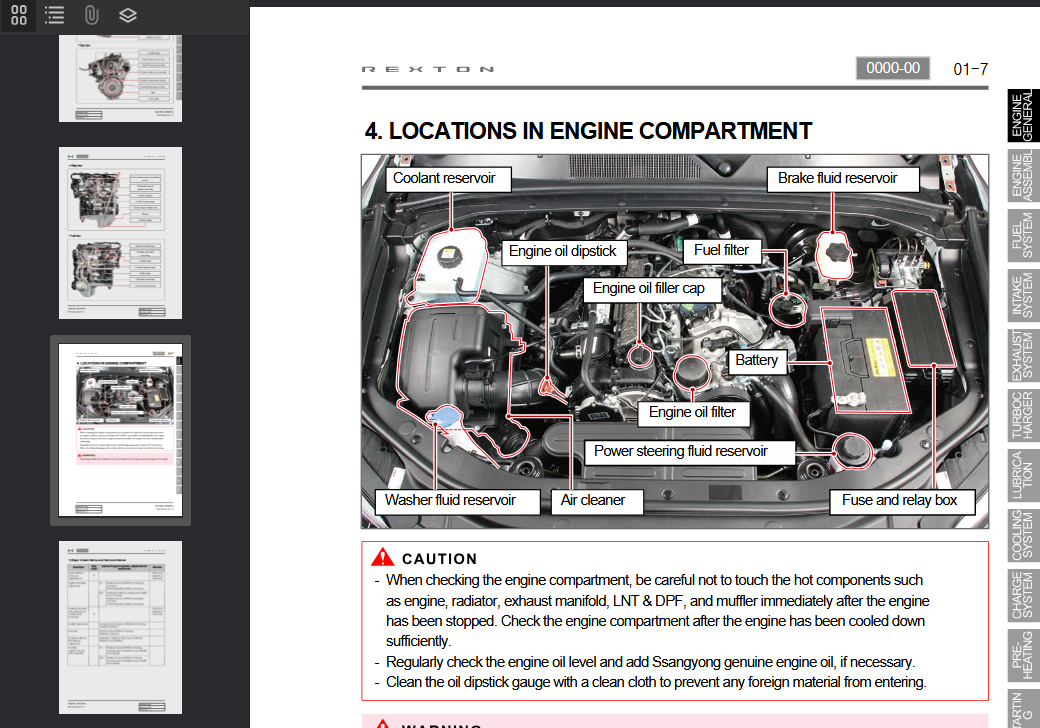This screenshot has height=728, width=1040.
Task: Go to TURBOCHARGER section tab
Action: (x=1023, y=416)
